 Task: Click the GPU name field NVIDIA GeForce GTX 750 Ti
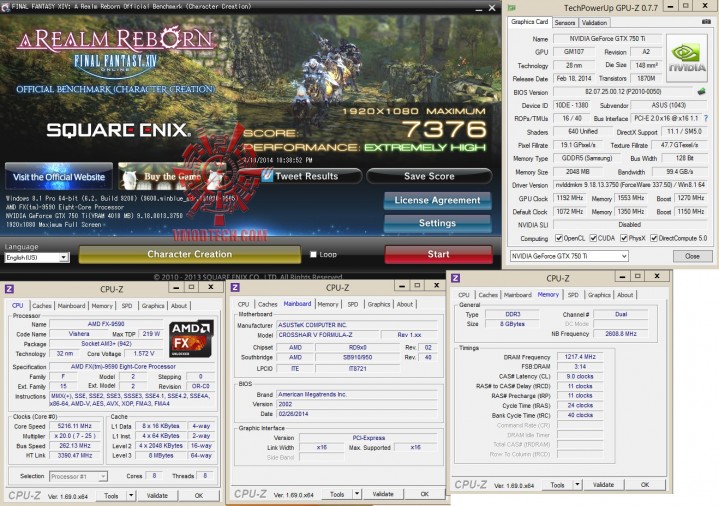pos(608,39)
